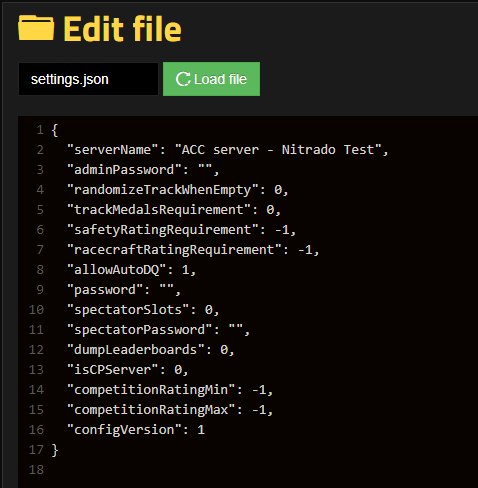
Task: Click the allowAutoDQ value 1
Action: [x=185, y=270]
